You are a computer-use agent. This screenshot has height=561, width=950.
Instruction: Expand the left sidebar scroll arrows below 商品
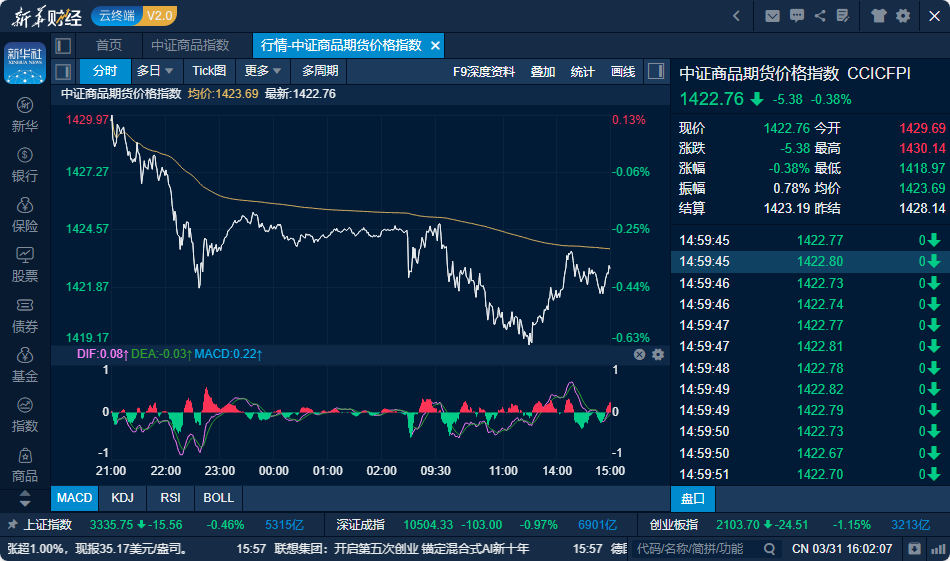tap(25, 497)
